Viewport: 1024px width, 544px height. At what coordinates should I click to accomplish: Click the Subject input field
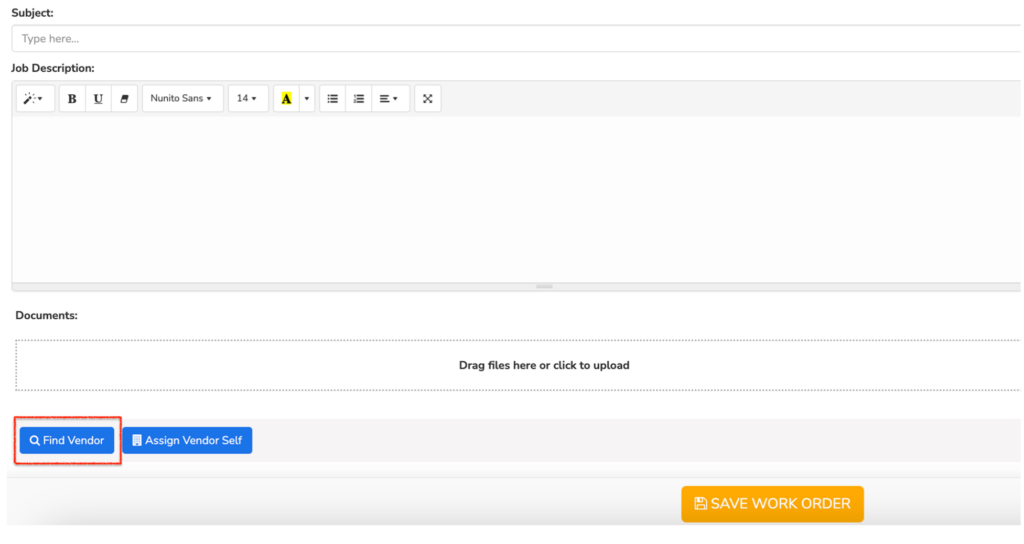pos(516,39)
